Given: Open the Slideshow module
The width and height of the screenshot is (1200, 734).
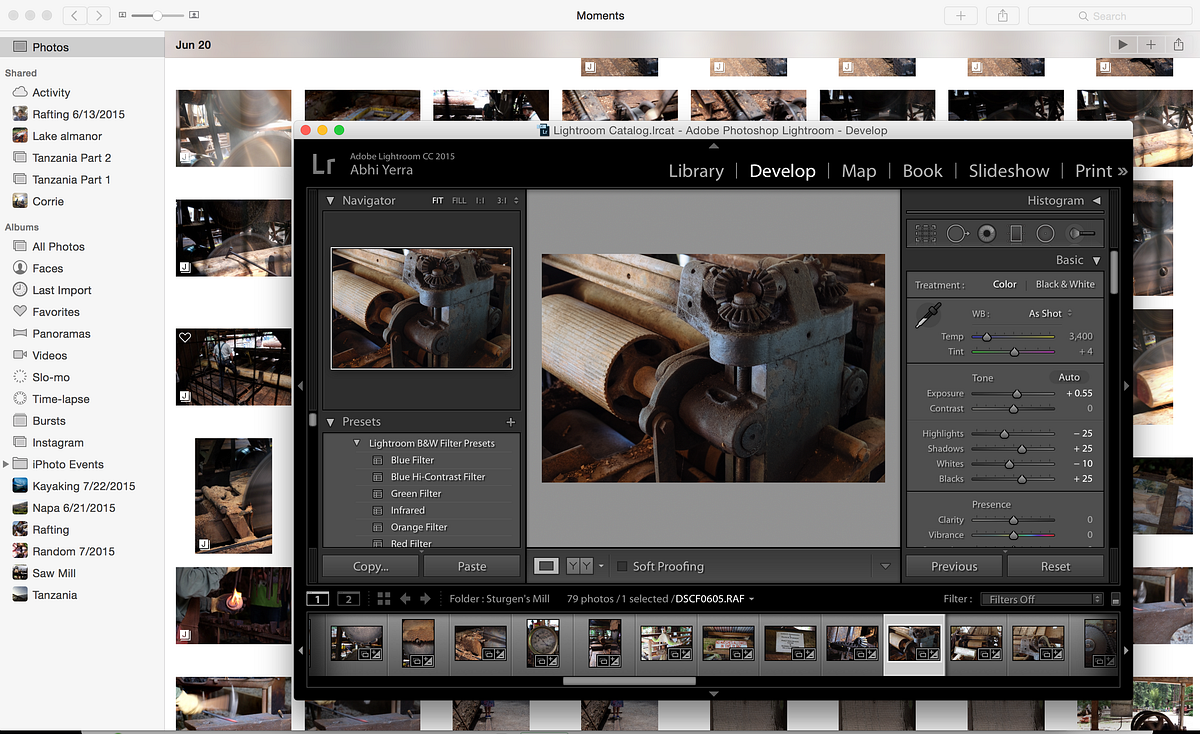Looking at the screenshot, I should pyautogui.click(x=1008, y=171).
